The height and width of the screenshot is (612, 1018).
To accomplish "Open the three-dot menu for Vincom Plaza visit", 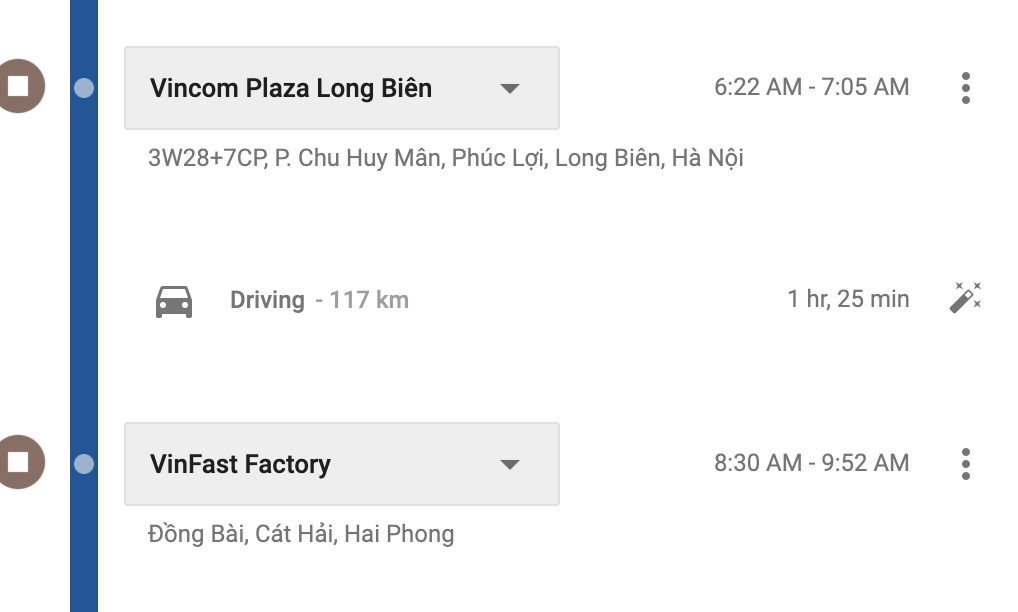I will tap(965, 88).
